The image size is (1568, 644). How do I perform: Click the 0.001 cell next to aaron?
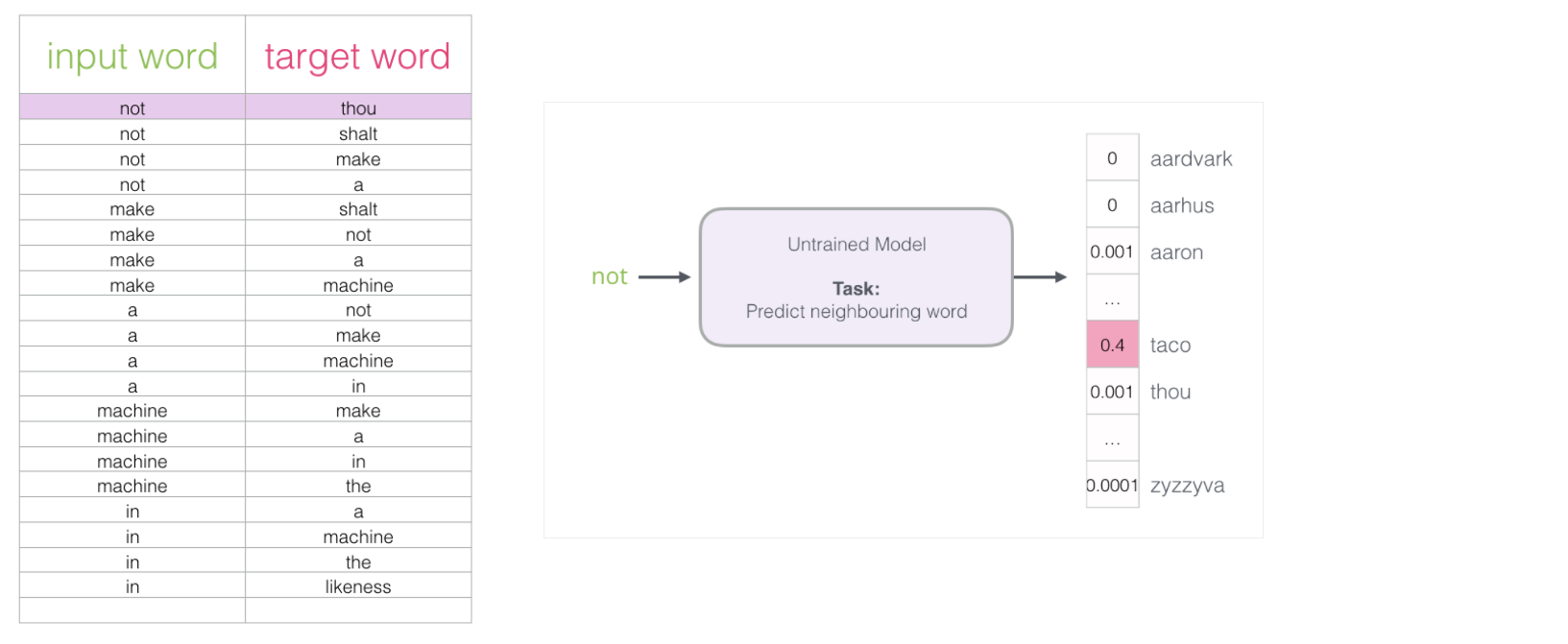tap(1112, 251)
